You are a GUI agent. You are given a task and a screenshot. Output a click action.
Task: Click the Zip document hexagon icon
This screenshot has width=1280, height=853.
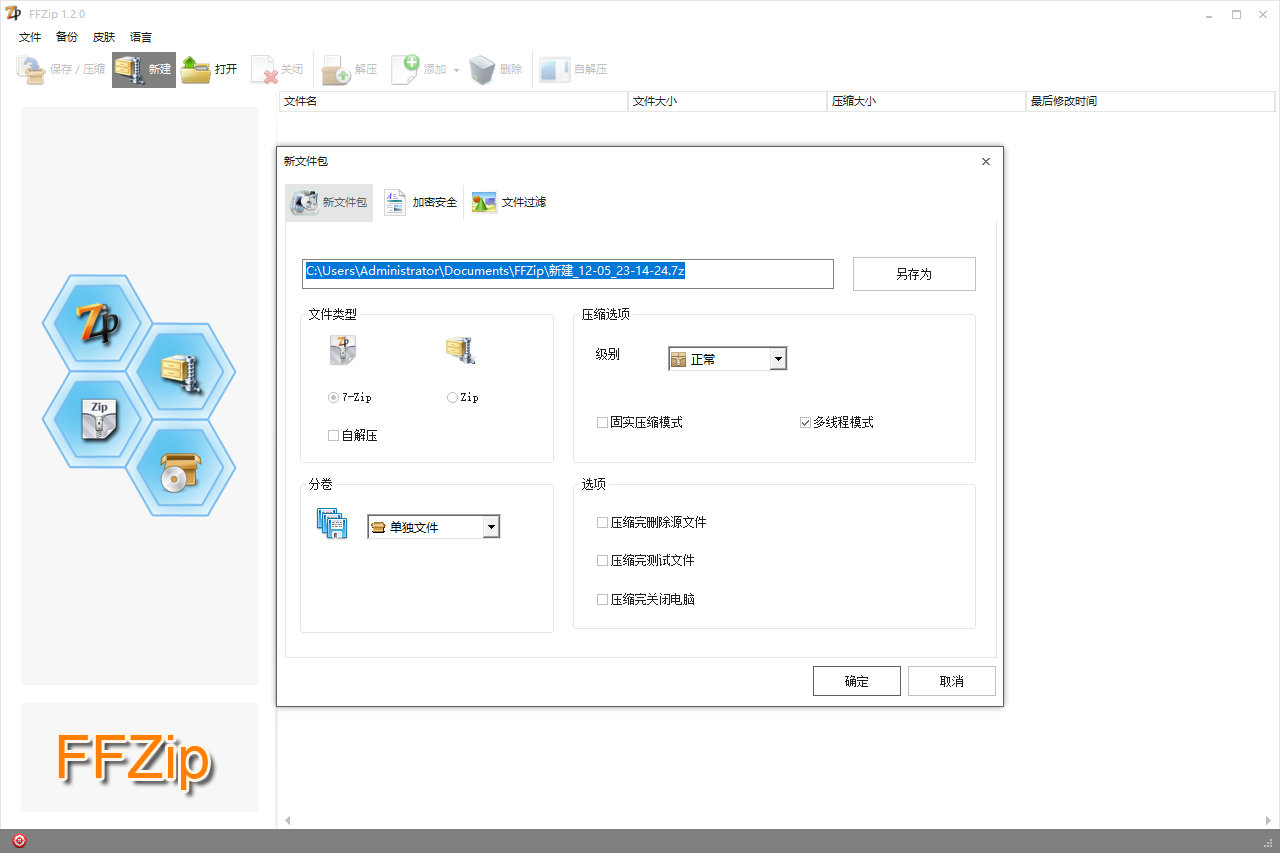click(x=98, y=419)
